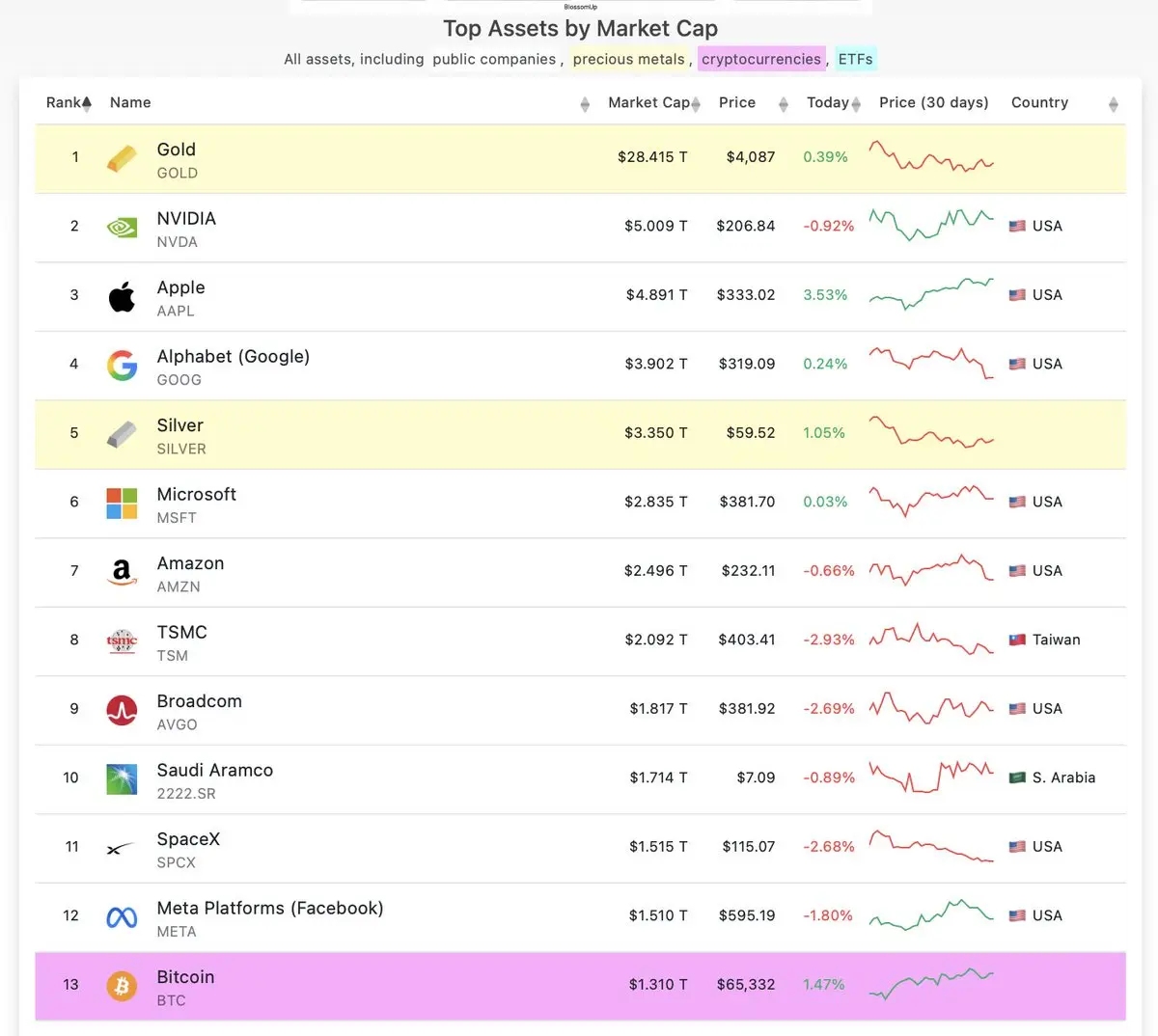The width and height of the screenshot is (1158, 1036).
Task: Click the Bitcoin coin icon
Action: [x=122, y=986]
